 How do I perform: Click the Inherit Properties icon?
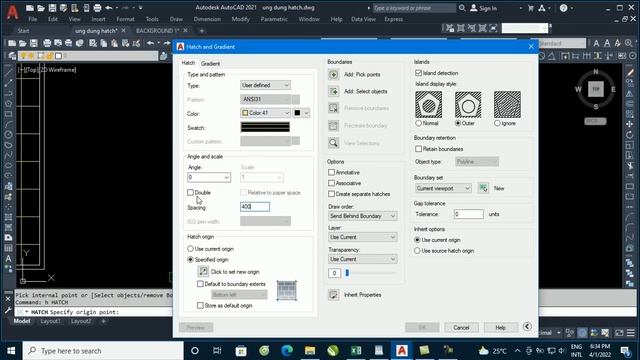click(x=333, y=295)
